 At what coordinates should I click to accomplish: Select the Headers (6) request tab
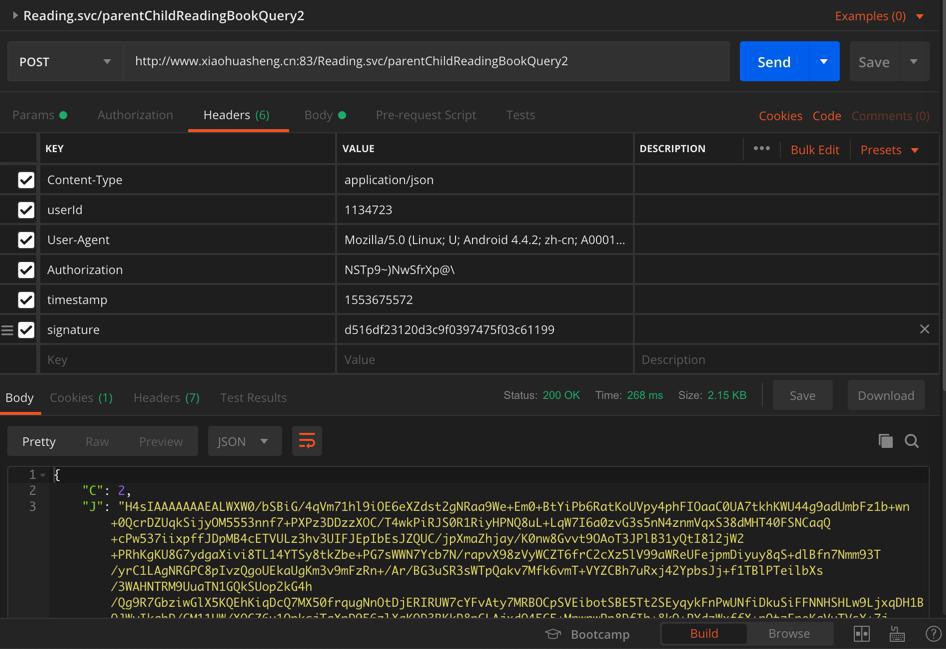coord(236,115)
